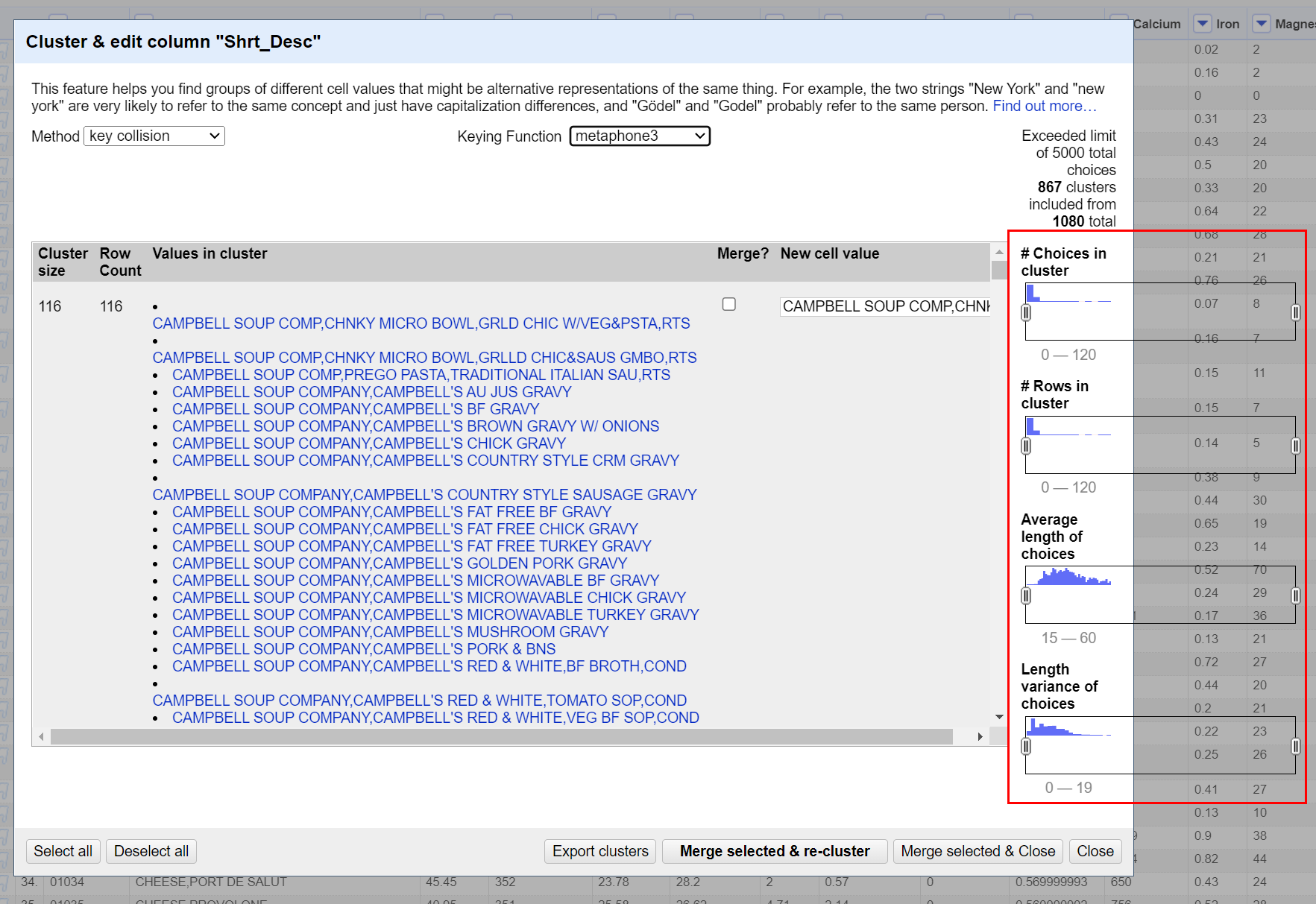
Task: Select "CAMPBELL'S COUNTRY STYLE SAUSAGE GRAVY" value
Action: pos(425,495)
